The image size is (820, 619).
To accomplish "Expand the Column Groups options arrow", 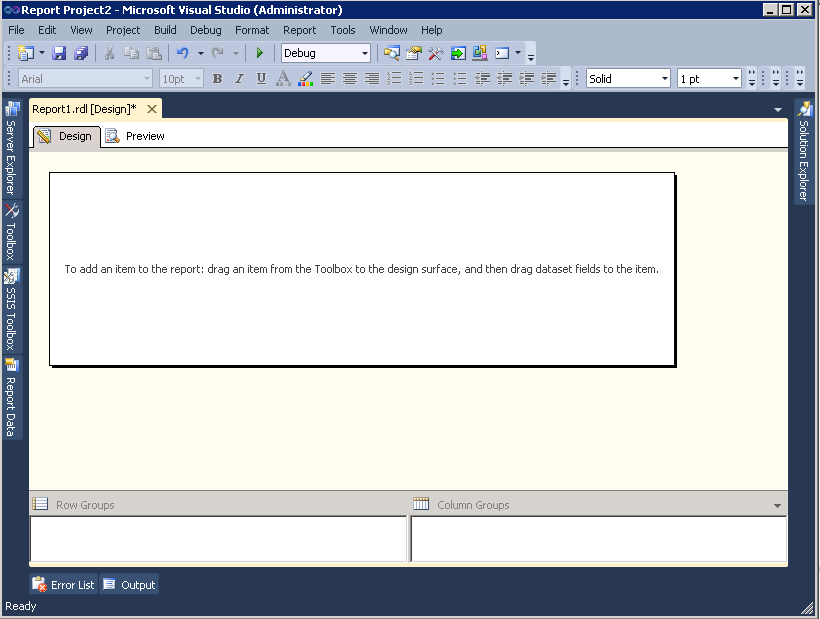I will 778,506.
